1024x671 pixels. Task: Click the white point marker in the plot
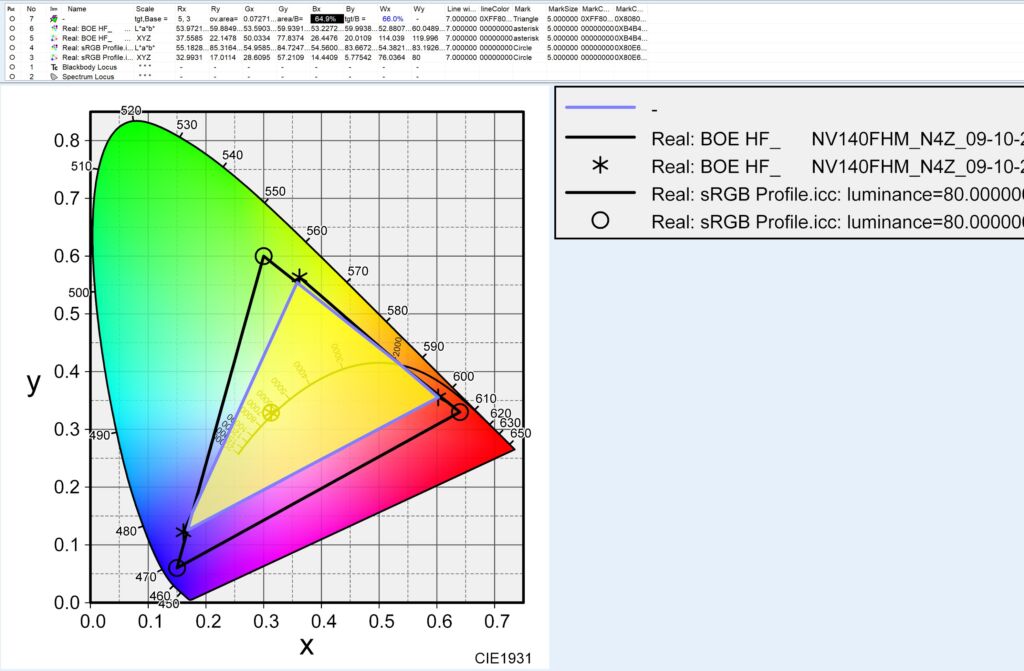tap(271, 413)
